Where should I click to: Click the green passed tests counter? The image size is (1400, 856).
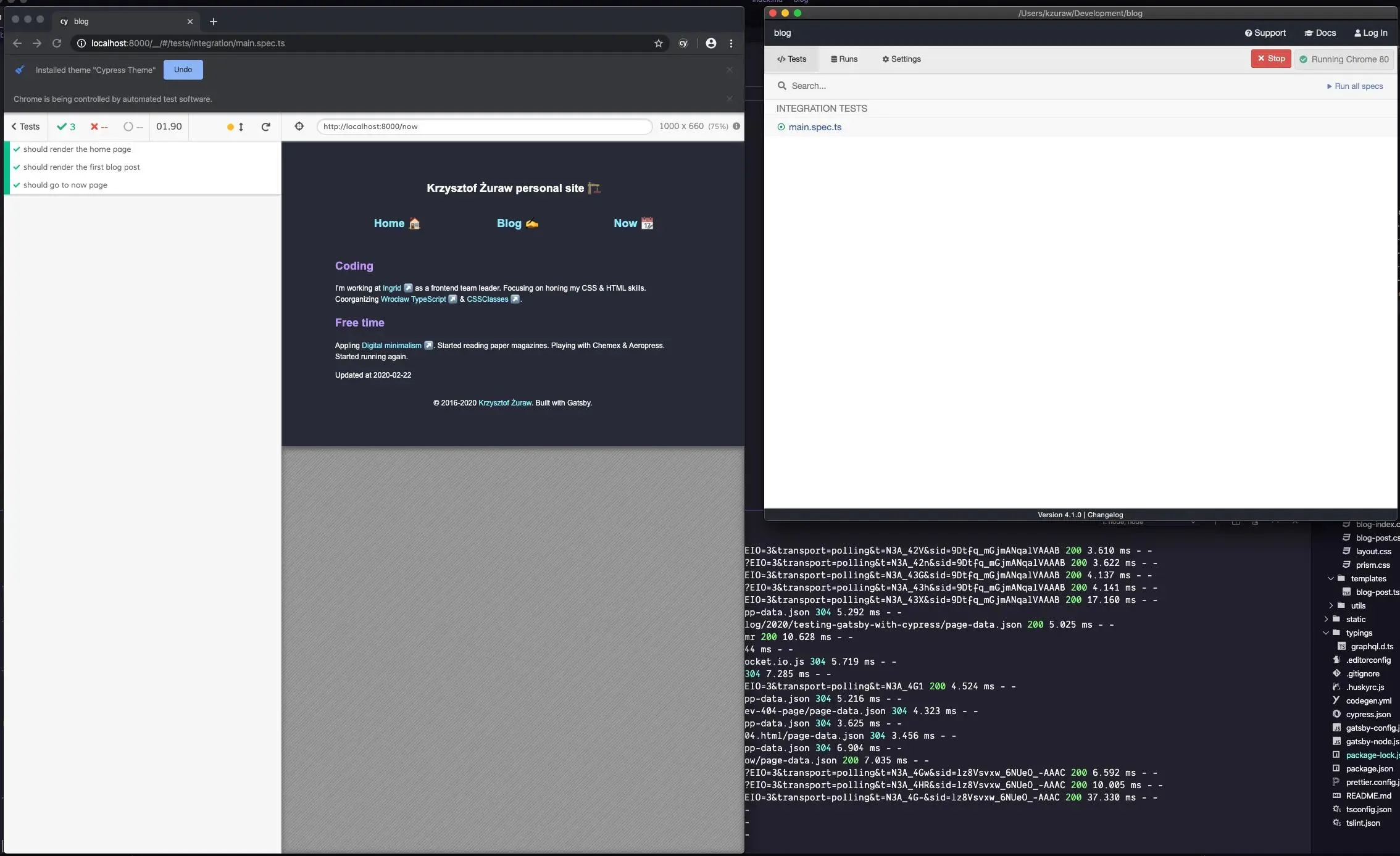[x=66, y=127]
